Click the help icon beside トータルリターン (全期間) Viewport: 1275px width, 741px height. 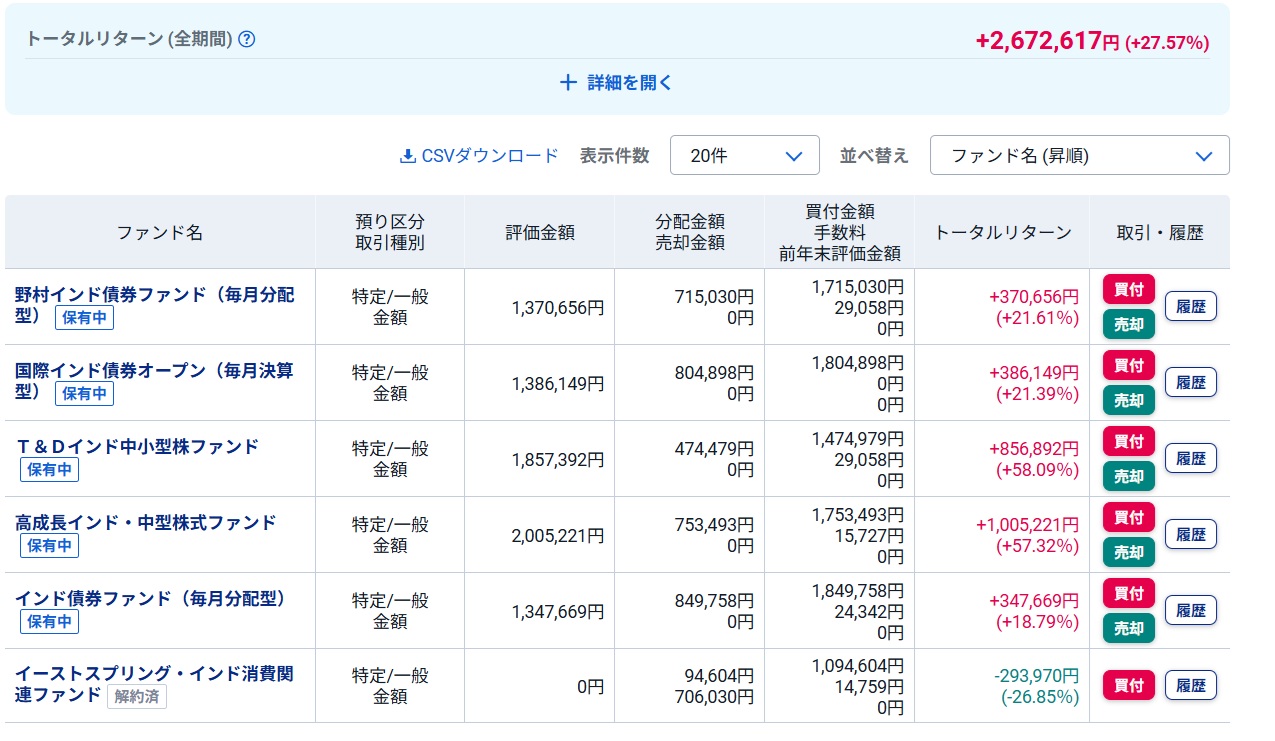click(247, 40)
